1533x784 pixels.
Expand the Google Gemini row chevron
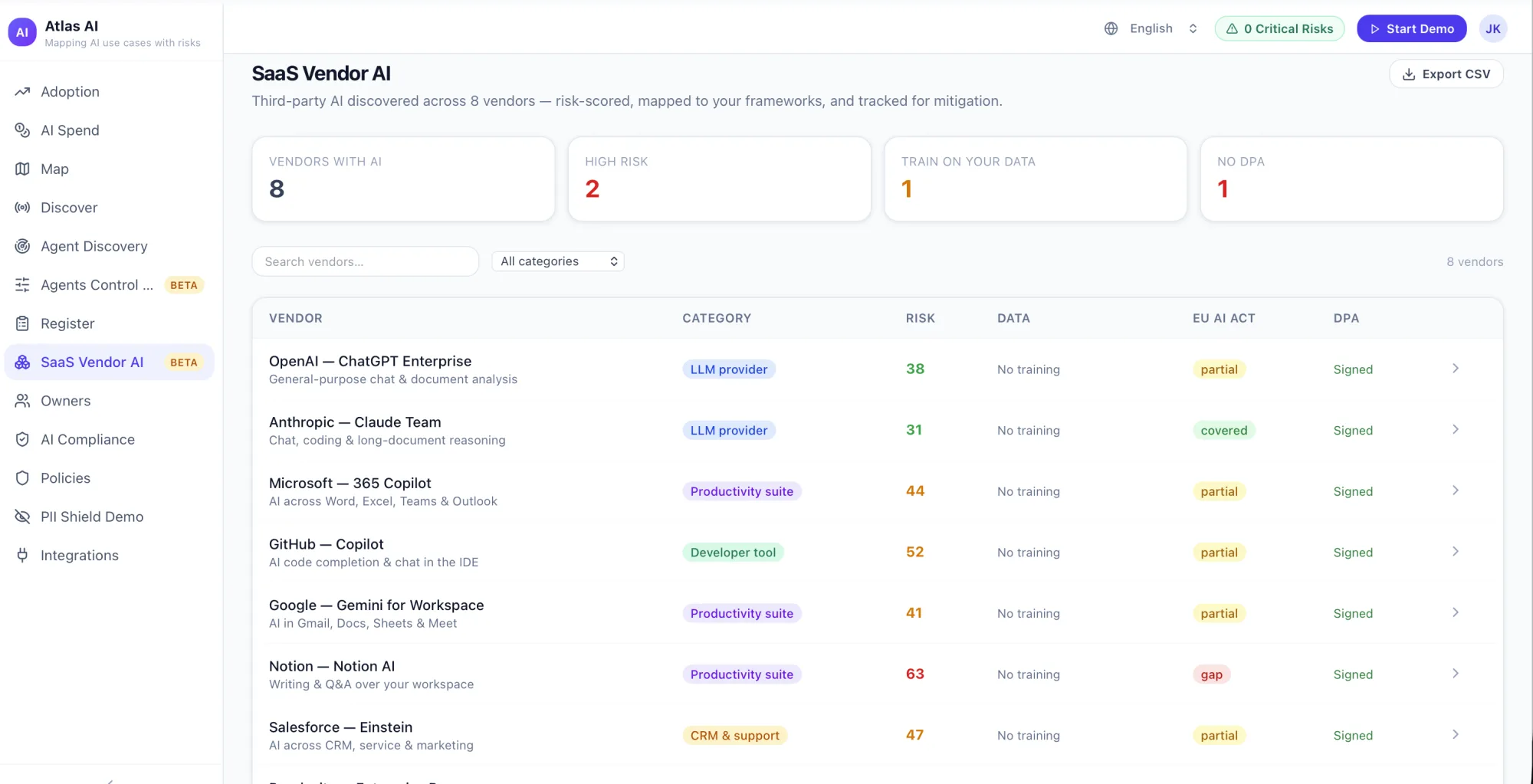pos(1455,612)
